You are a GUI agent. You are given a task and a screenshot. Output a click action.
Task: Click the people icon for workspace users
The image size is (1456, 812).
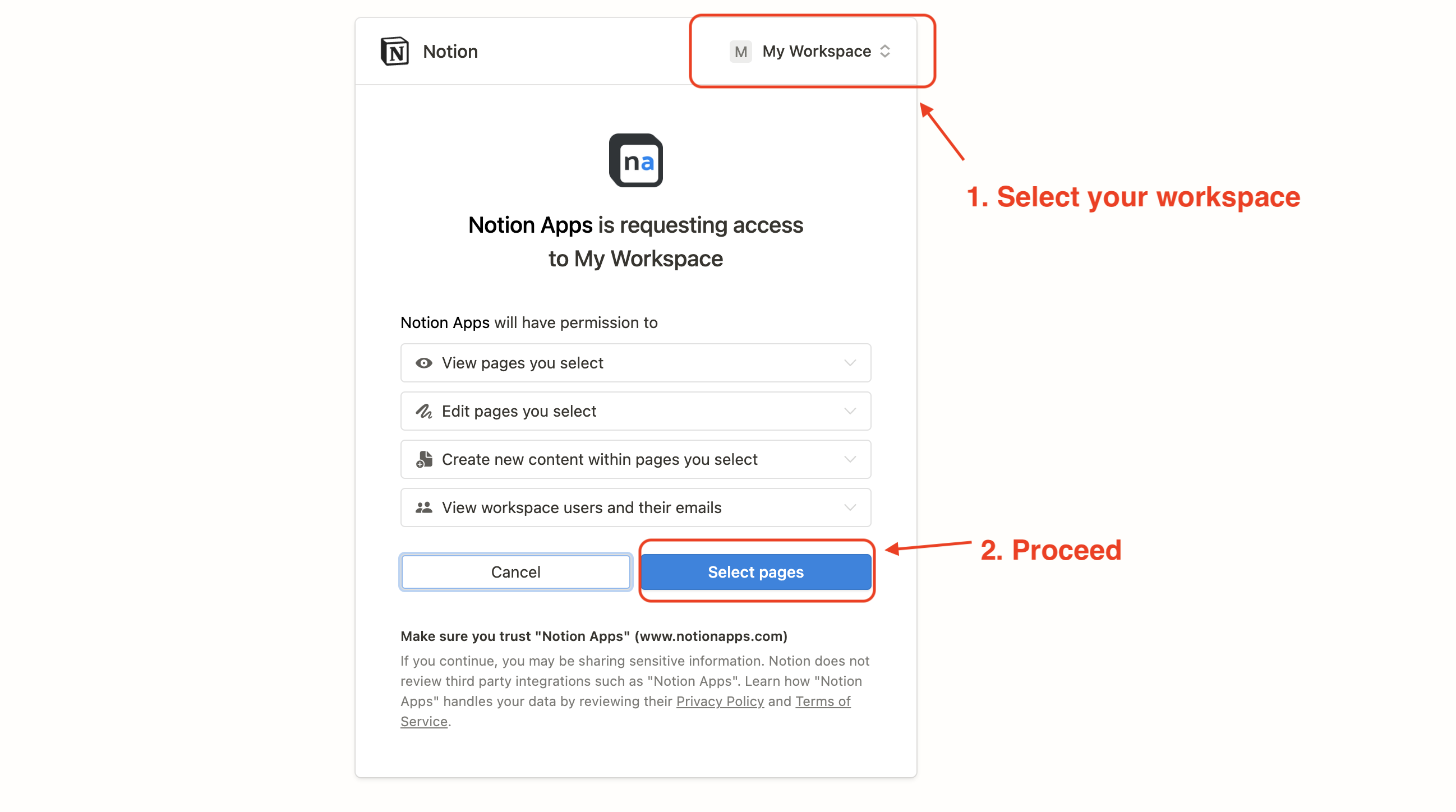[424, 507]
